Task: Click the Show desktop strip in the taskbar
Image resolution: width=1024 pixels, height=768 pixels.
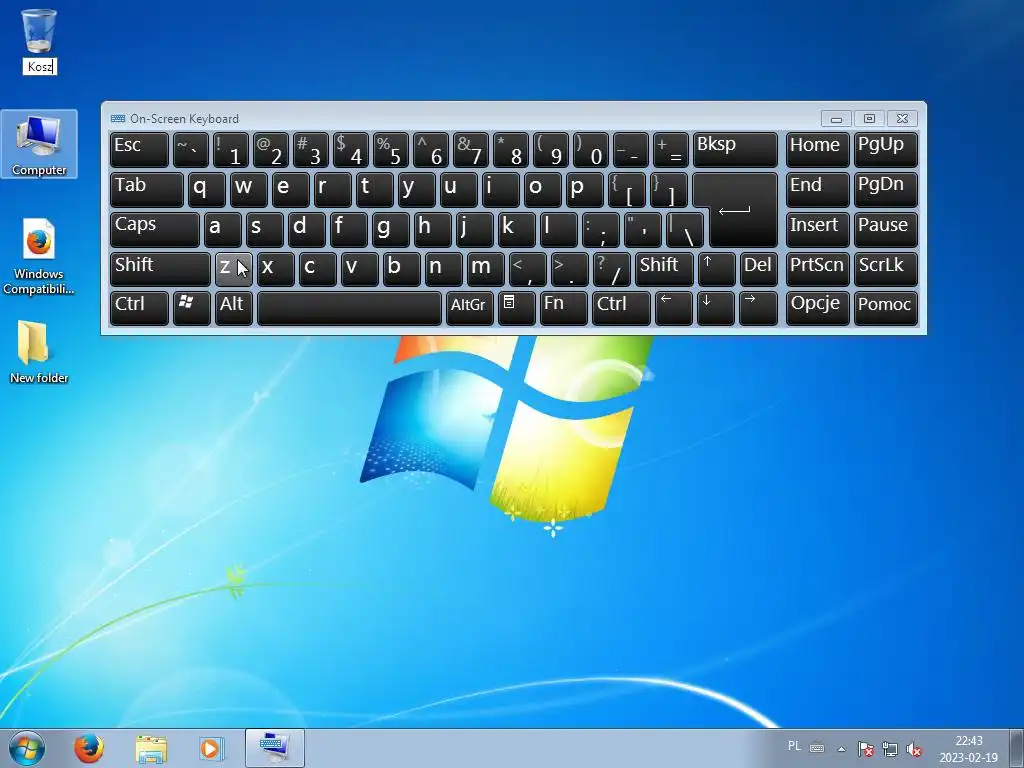Action: click(x=1016, y=748)
